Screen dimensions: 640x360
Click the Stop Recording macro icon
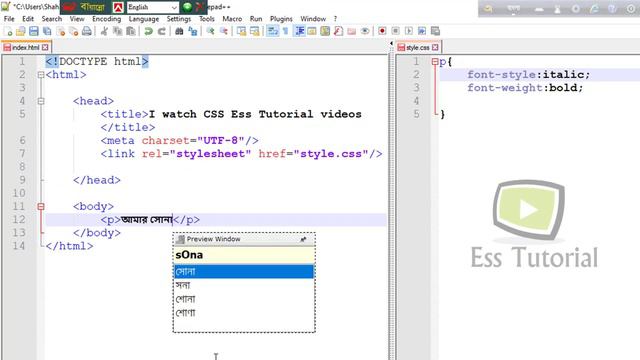[x=396, y=31]
